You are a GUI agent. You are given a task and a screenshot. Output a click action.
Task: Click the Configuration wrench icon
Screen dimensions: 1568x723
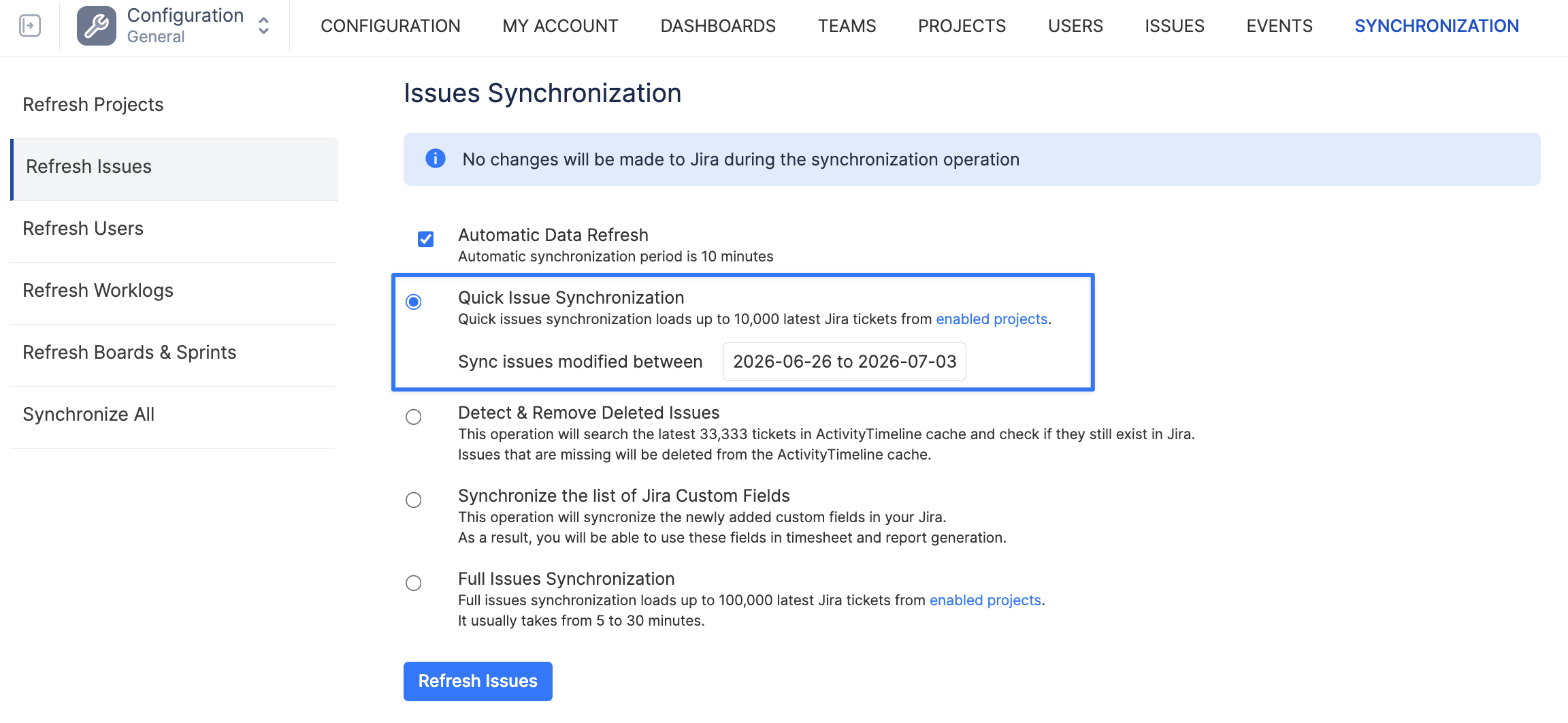click(x=96, y=26)
